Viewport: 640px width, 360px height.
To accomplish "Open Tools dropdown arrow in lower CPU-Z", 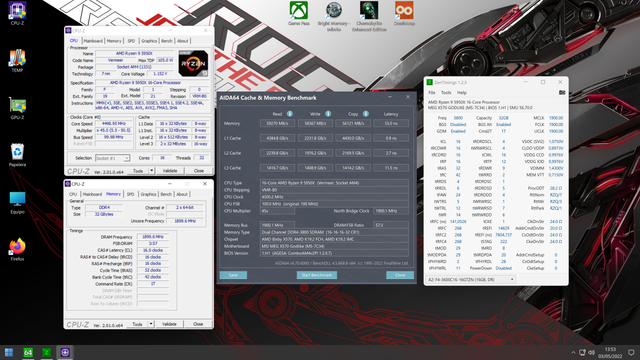I will [x=151, y=324].
